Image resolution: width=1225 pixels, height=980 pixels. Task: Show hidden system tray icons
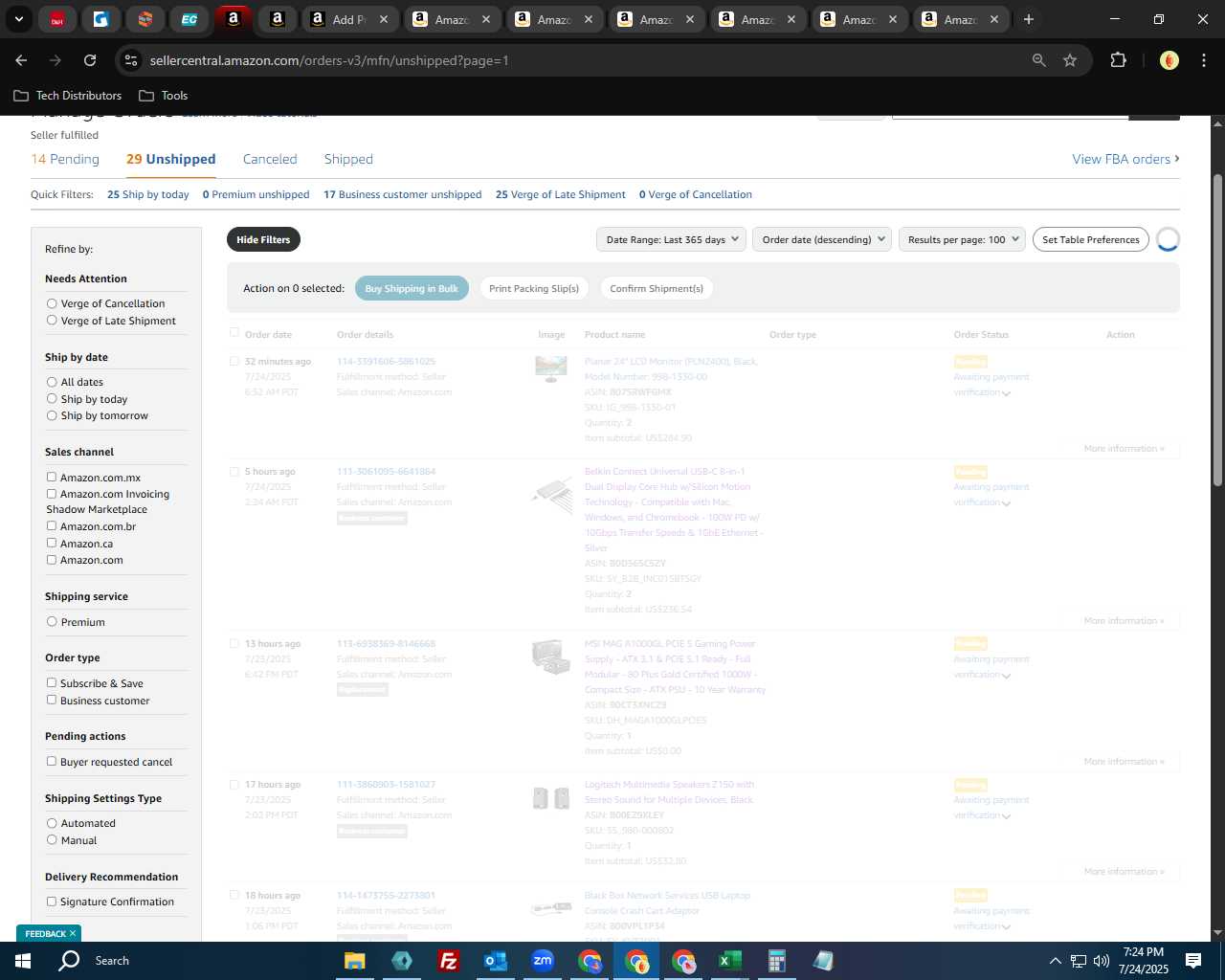(1055, 961)
